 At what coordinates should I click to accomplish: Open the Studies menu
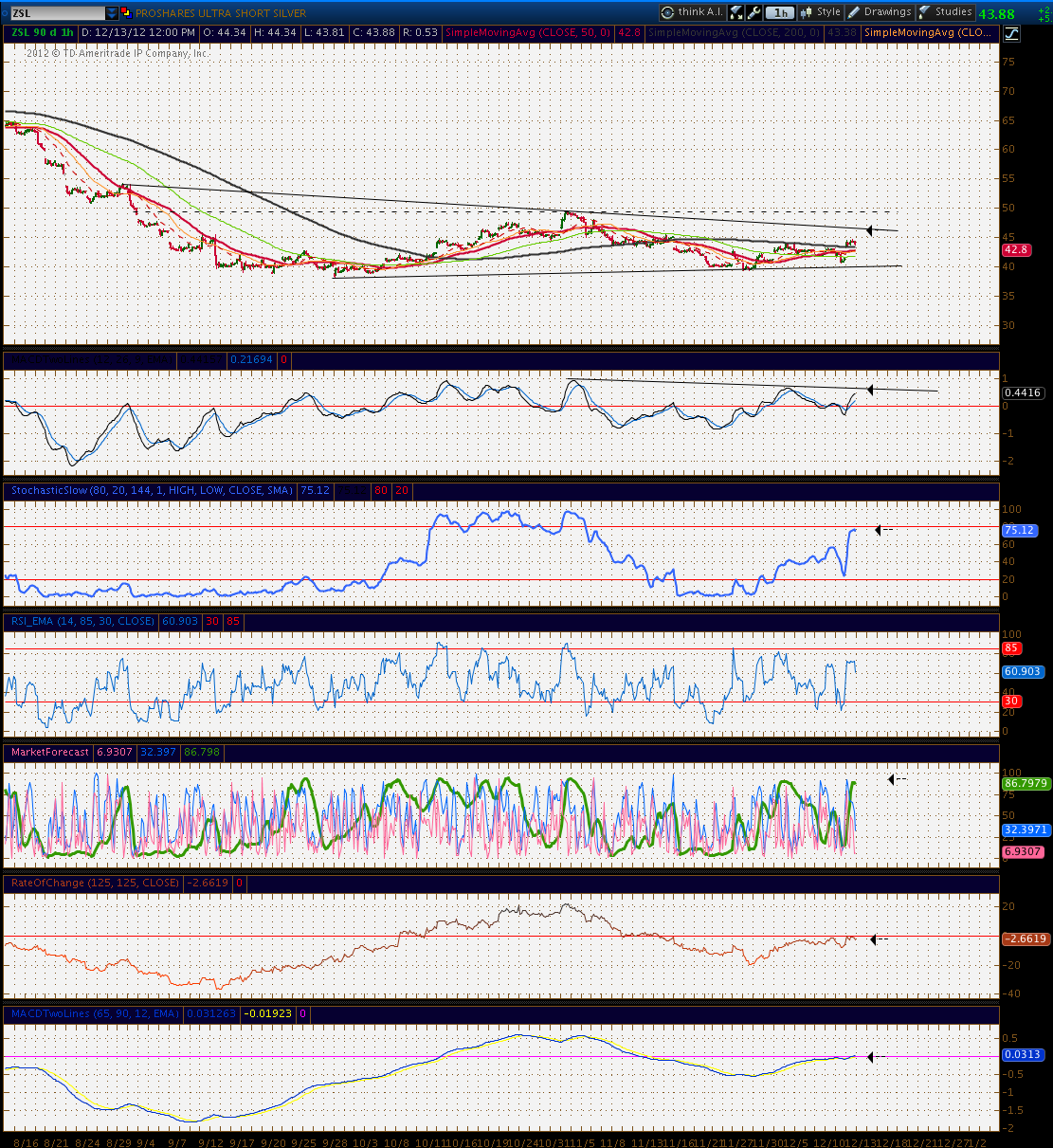click(946, 12)
